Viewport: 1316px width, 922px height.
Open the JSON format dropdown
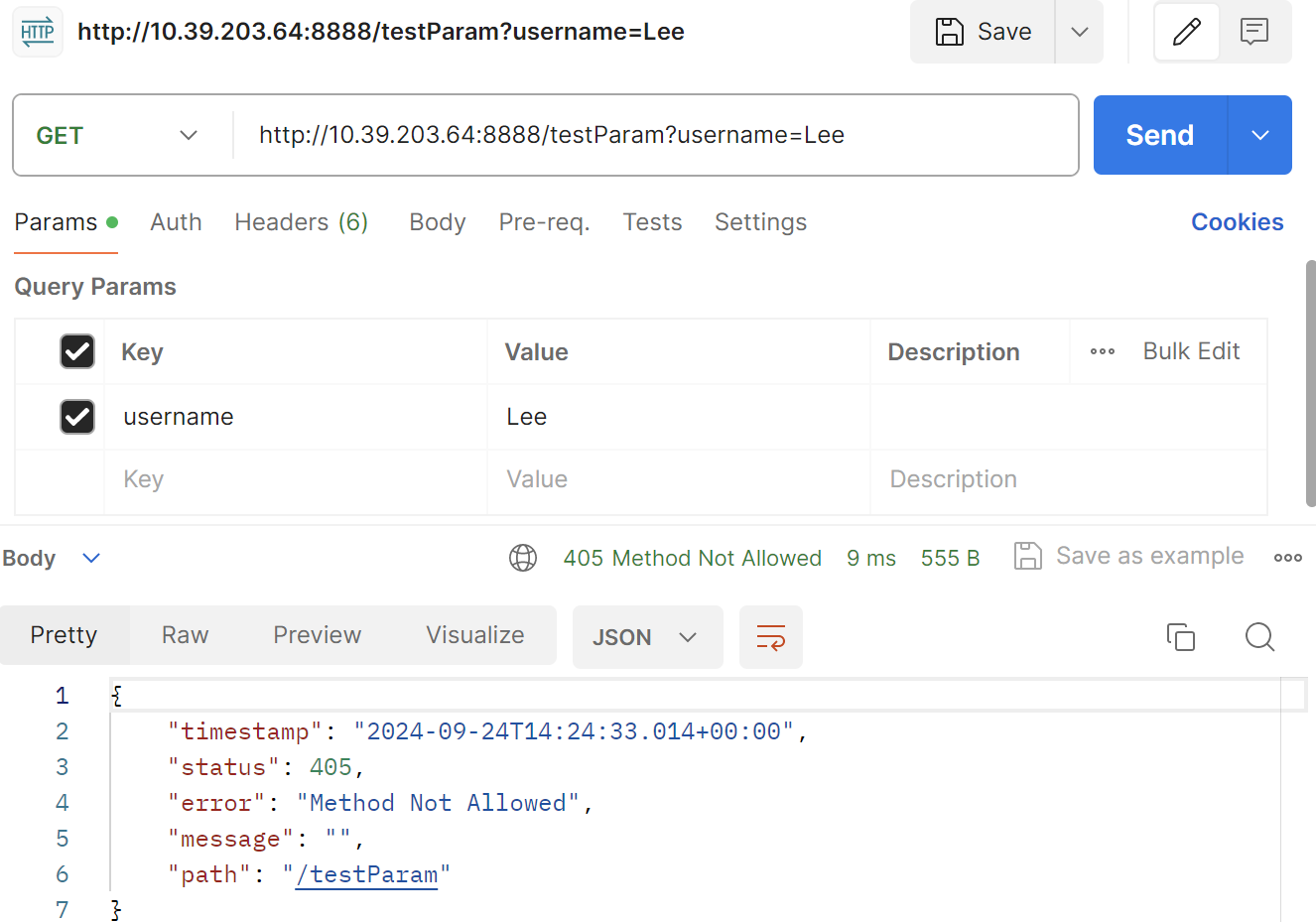pos(647,637)
